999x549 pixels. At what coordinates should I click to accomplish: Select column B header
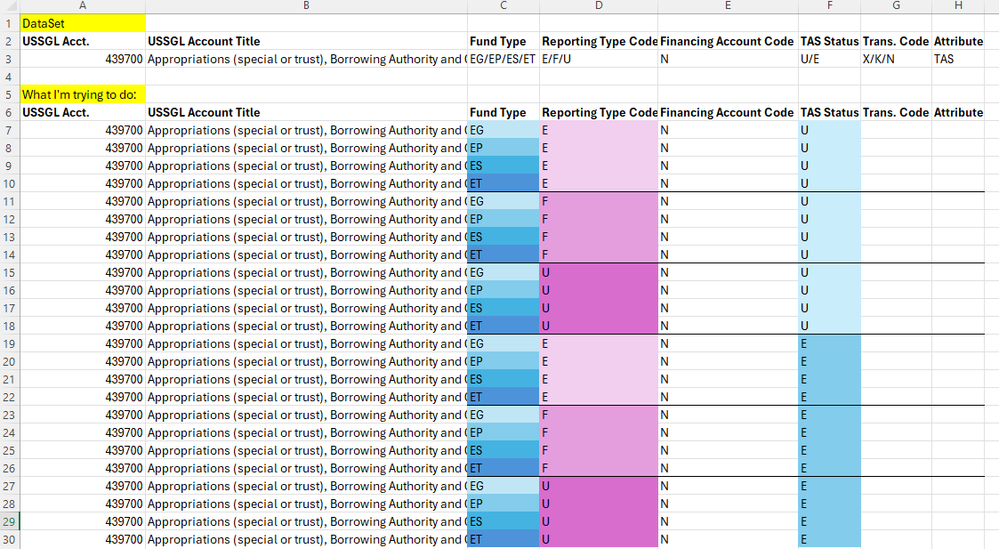point(306,6)
